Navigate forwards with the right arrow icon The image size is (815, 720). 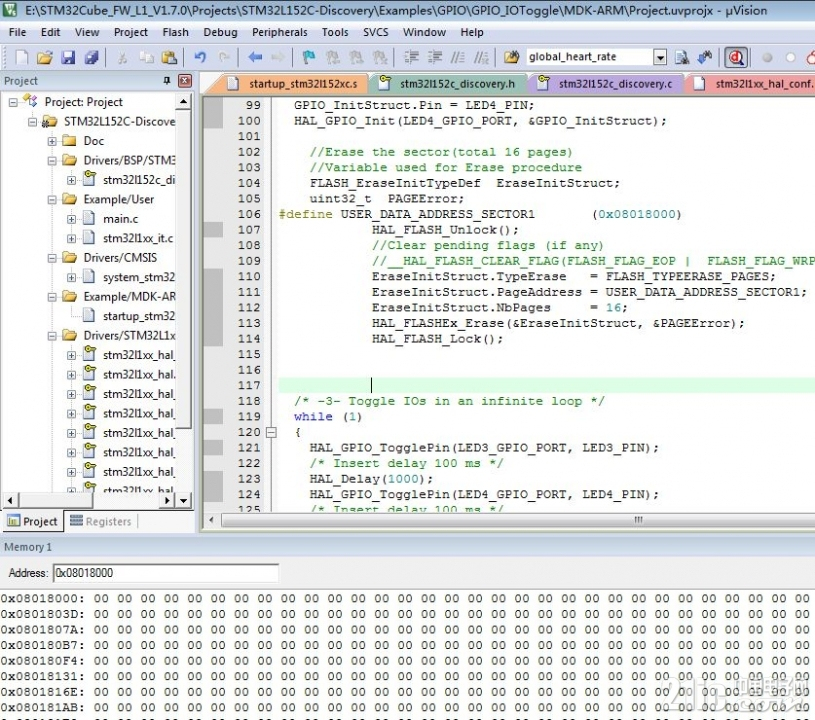click(278, 57)
